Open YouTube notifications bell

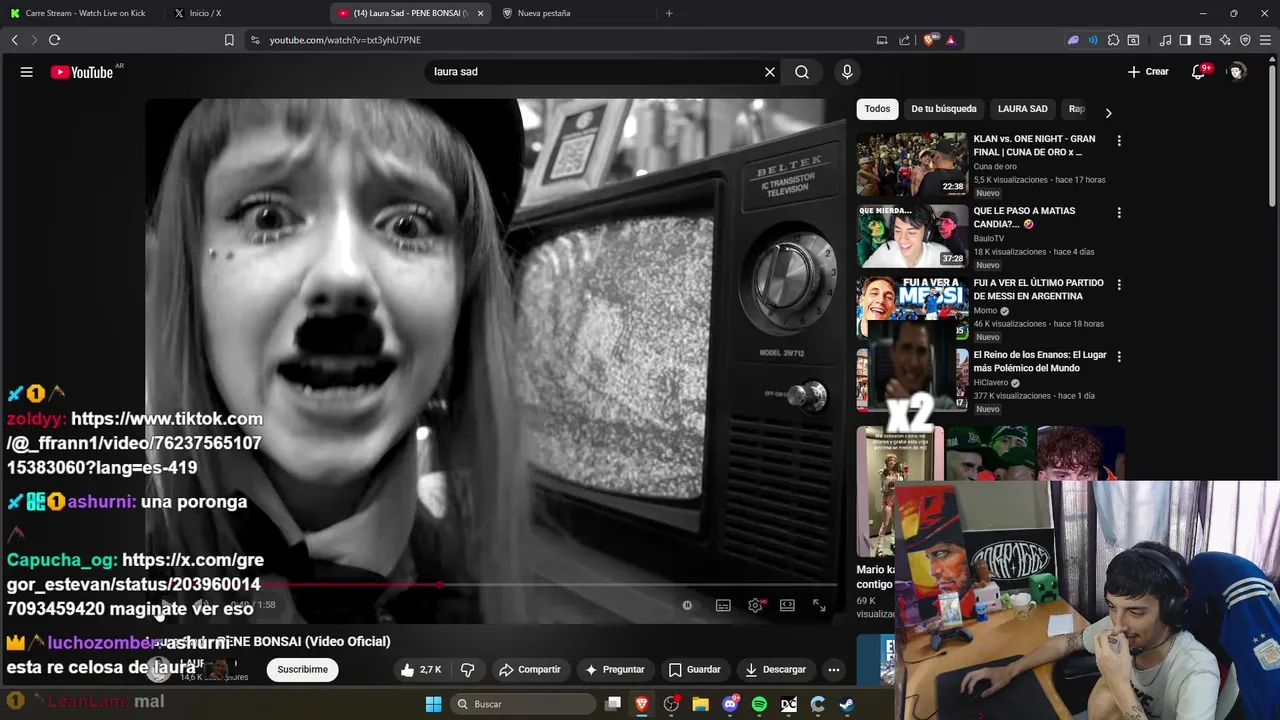(x=1199, y=72)
